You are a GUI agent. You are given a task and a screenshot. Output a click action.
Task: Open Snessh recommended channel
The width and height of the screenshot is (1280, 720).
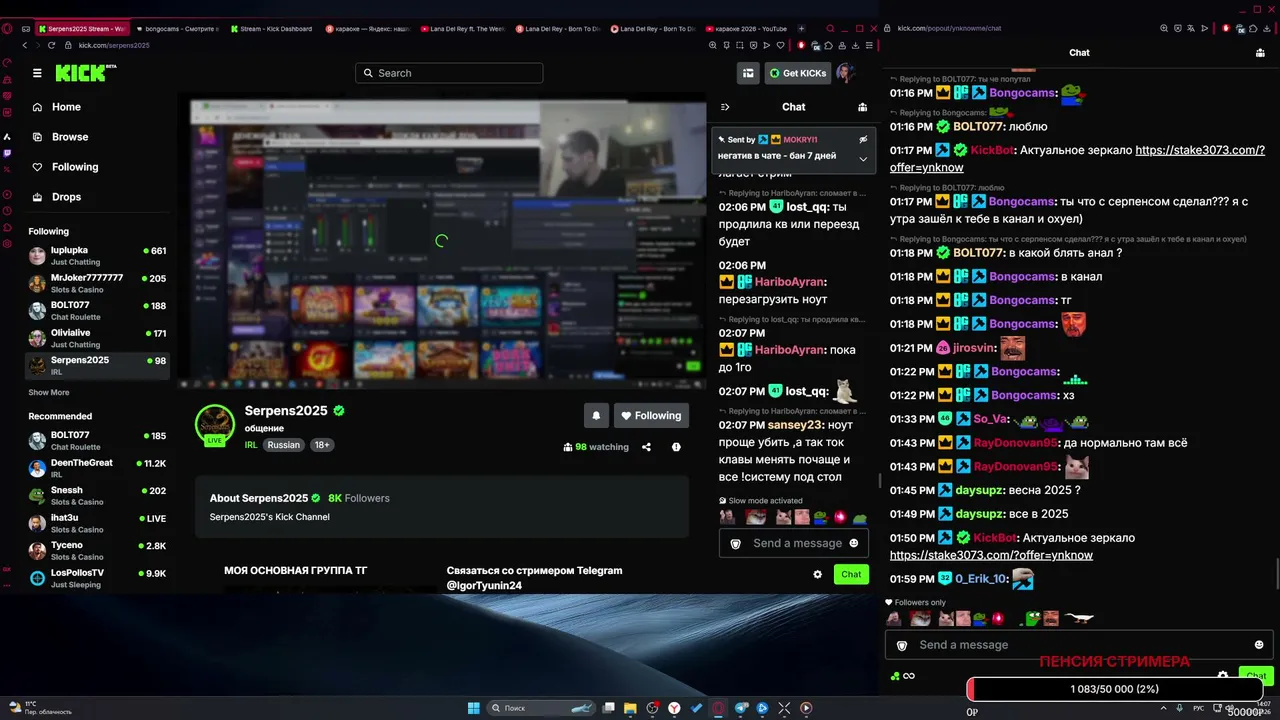point(97,496)
